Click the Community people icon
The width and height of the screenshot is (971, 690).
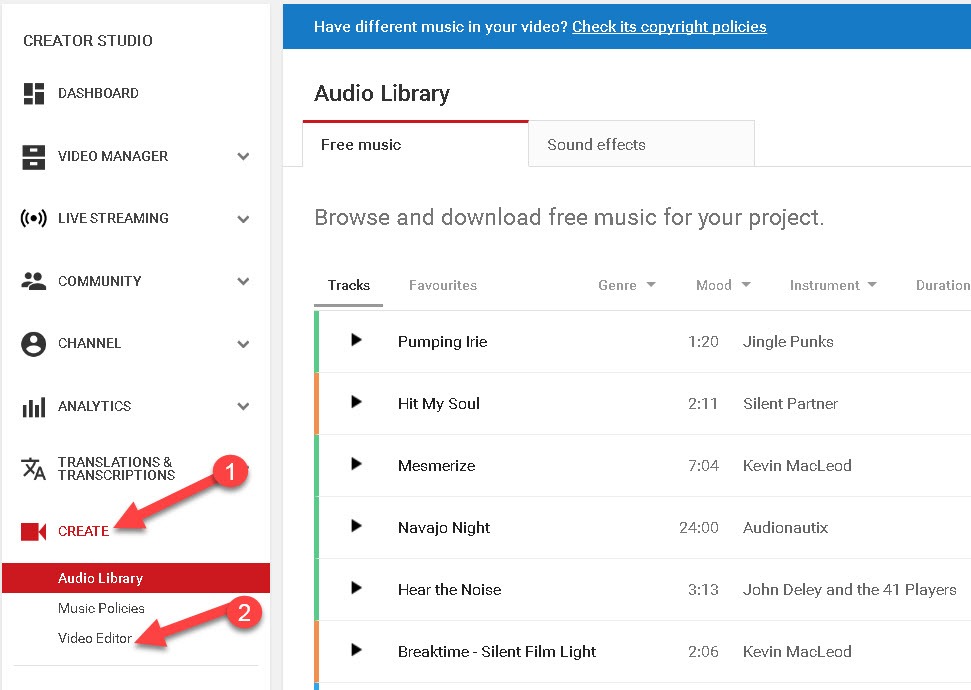[x=34, y=282]
